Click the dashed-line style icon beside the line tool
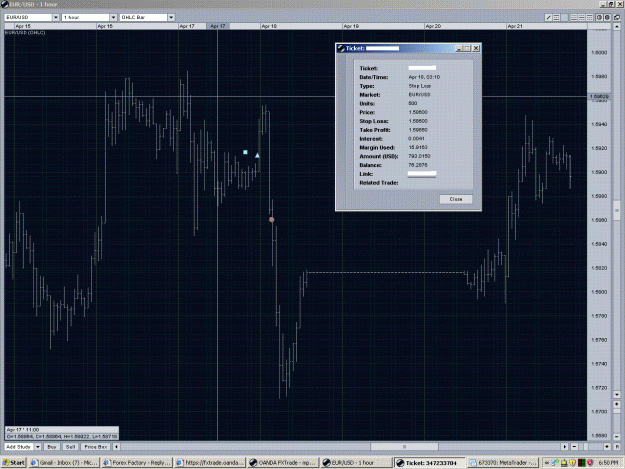 tap(556, 17)
